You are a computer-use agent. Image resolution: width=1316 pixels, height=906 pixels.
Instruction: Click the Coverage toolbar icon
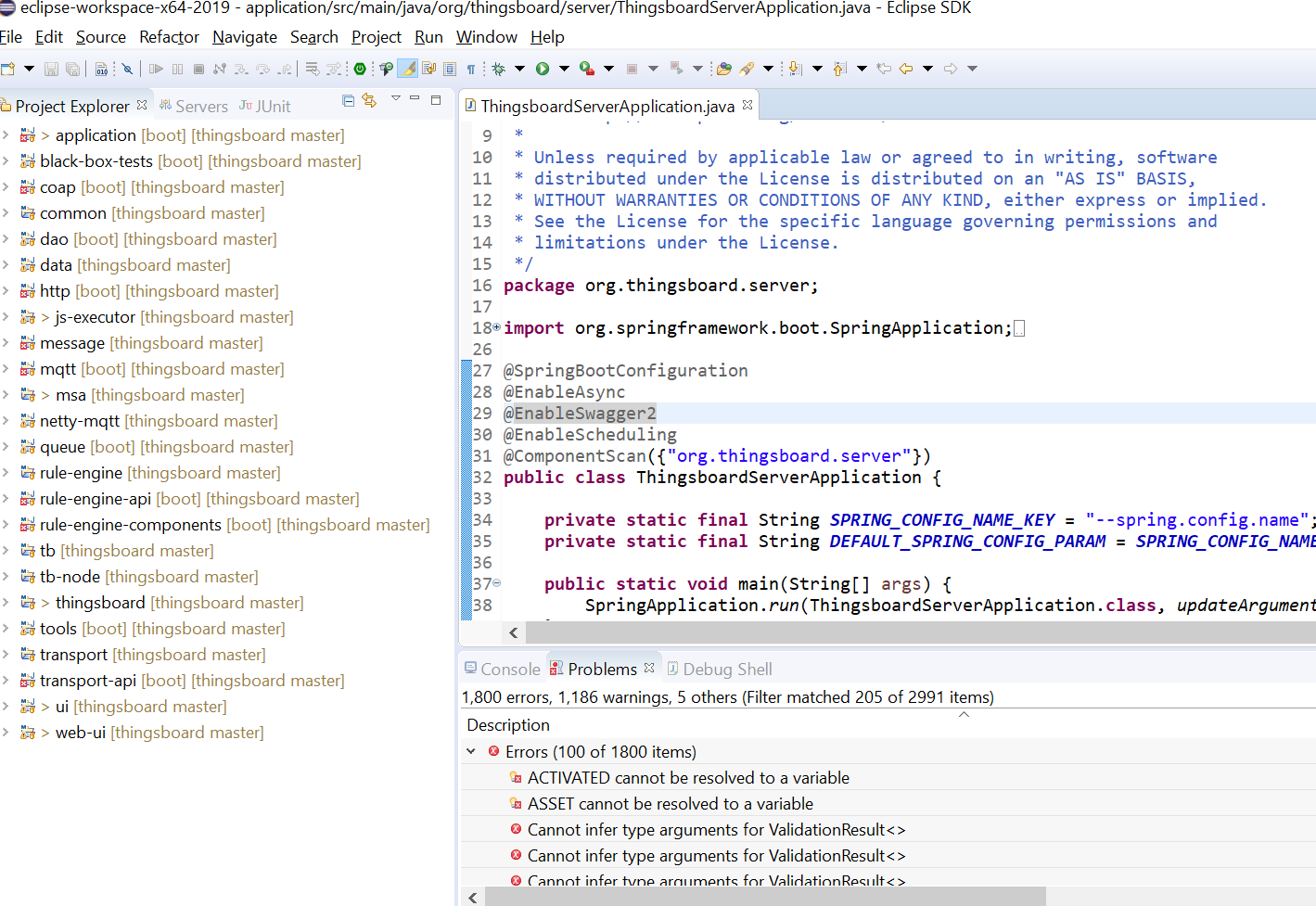(x=587, y=68)
